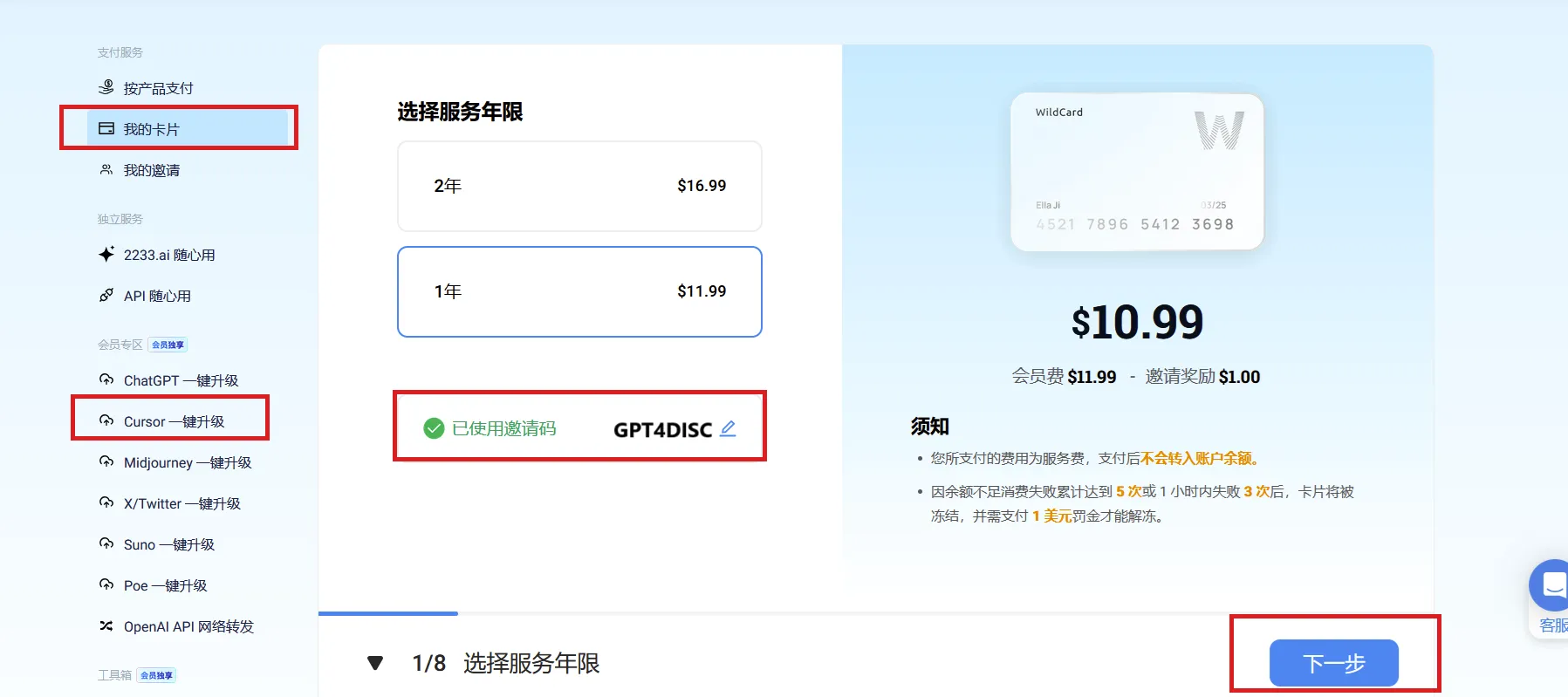Click the 会员独享 badge next to 工具箱
The height and width of the screenshot is (697, 1568).
click(x=156, y=675)
